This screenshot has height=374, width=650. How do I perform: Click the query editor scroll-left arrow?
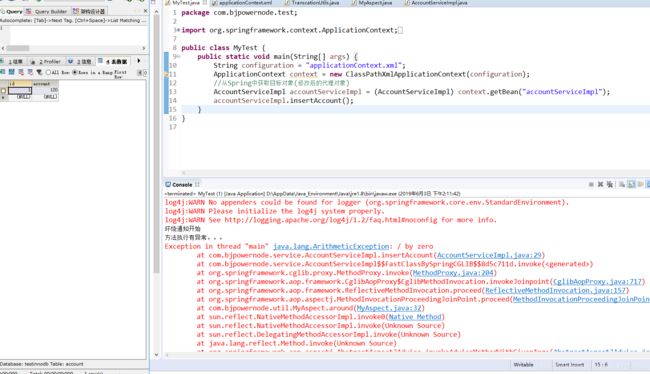click(x=3, y=48)
